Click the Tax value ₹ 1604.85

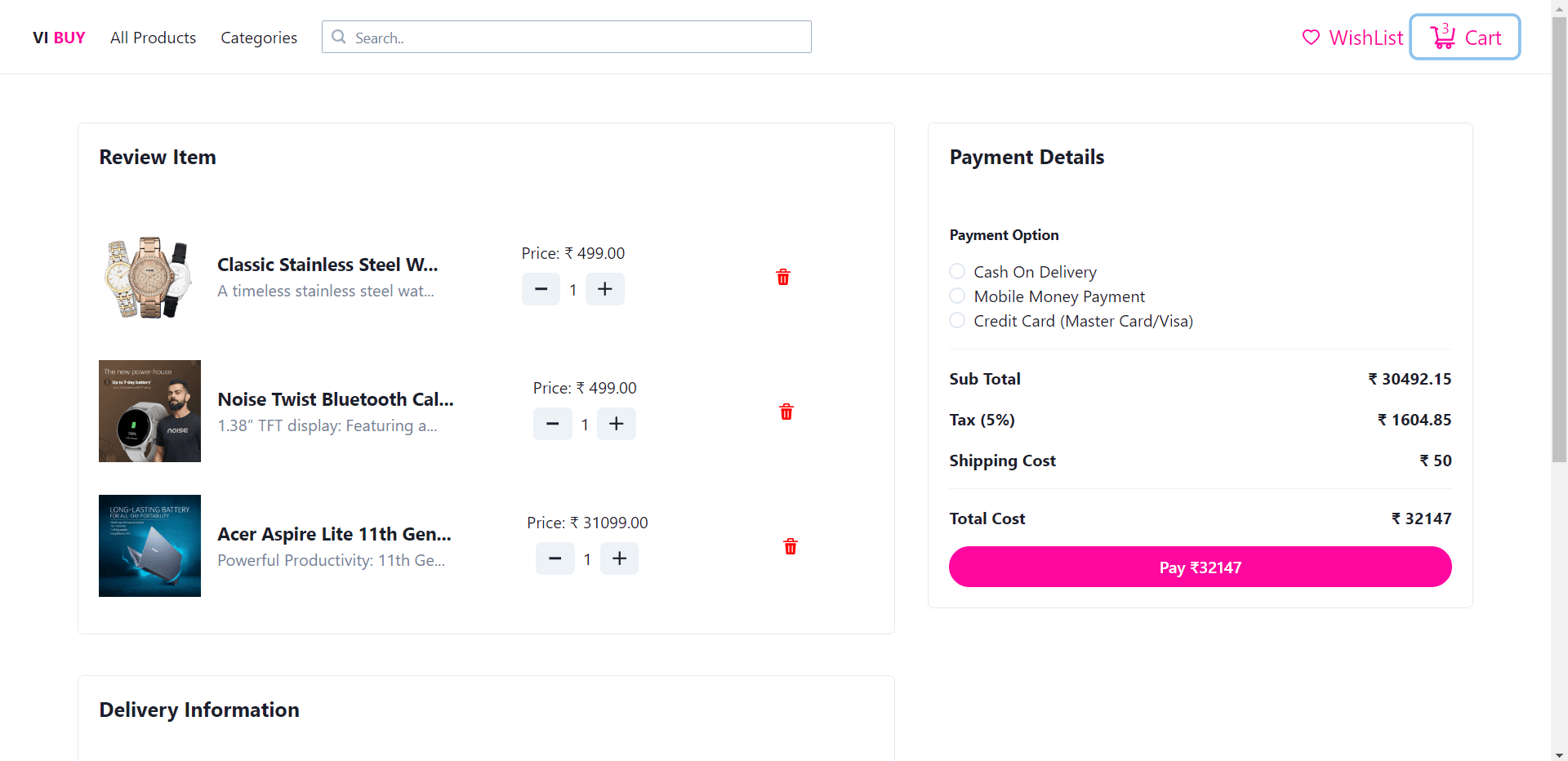click(1414, 420)
